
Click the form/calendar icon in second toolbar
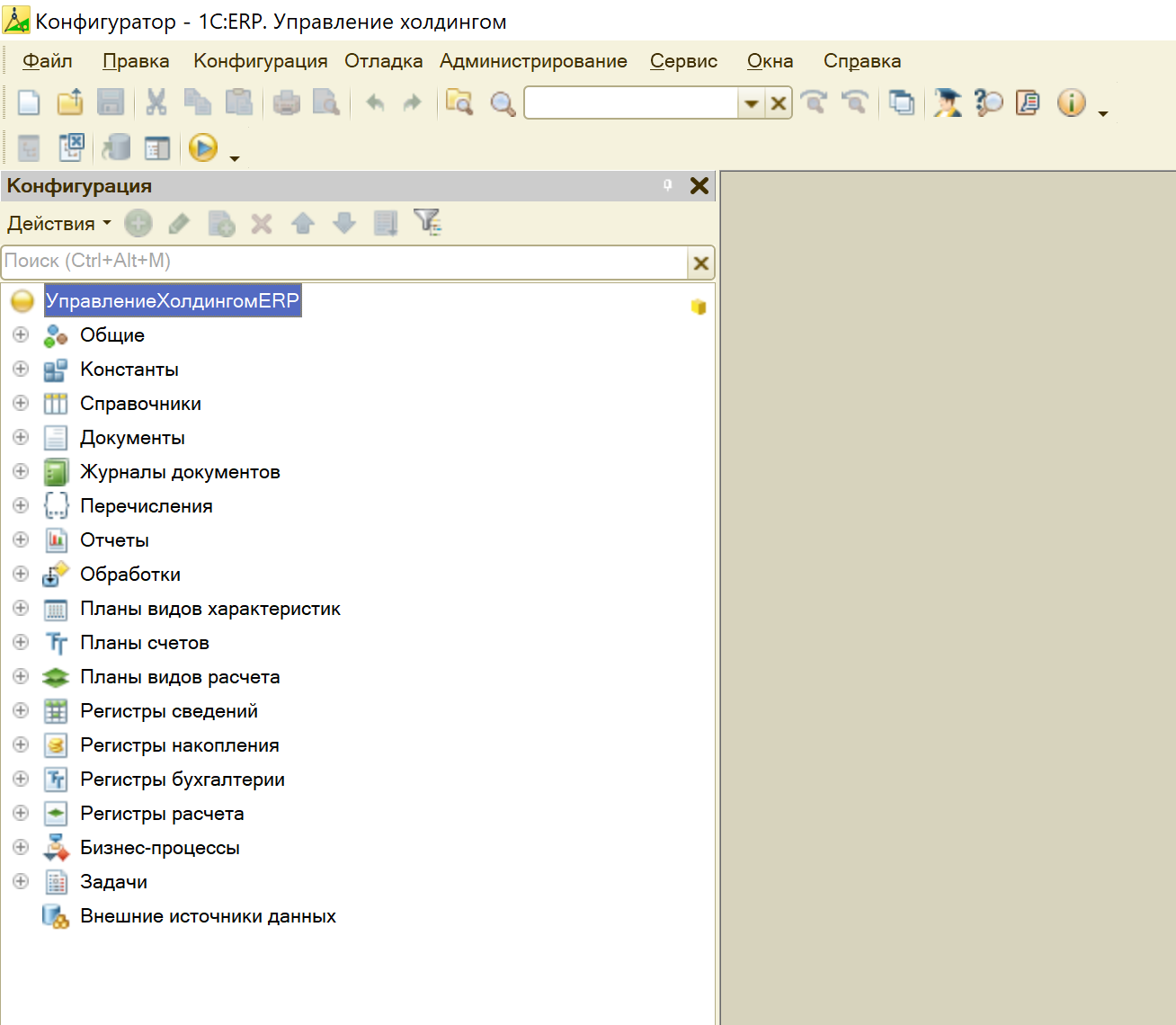[x=157, y=148]
